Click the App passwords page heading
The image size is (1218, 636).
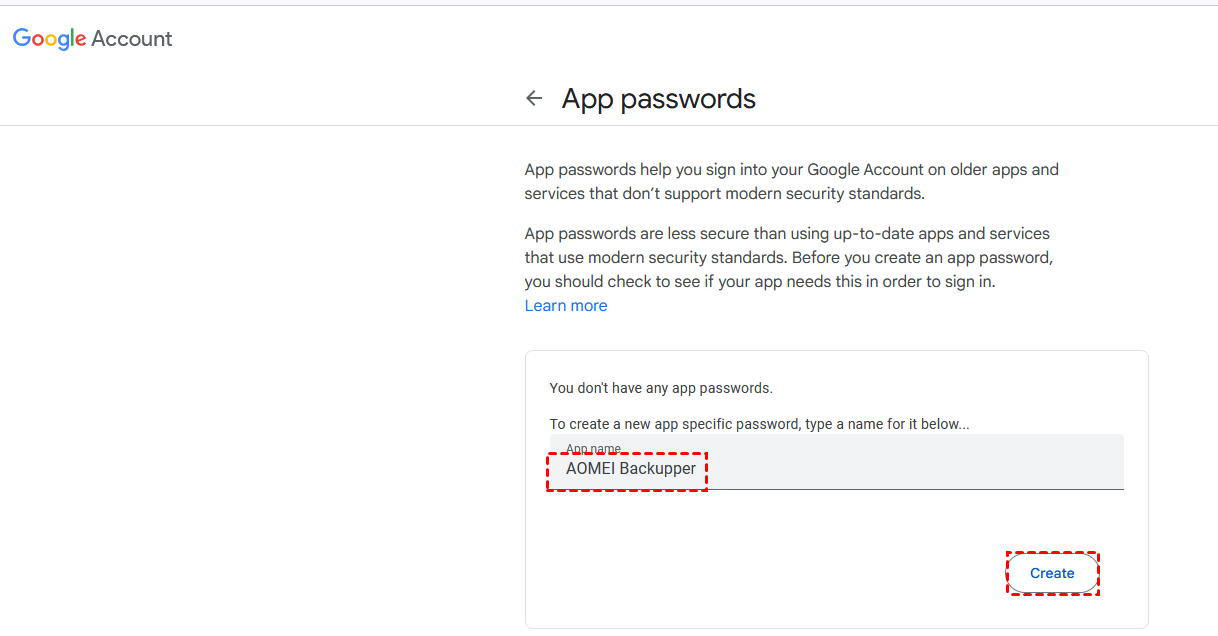[658, 98]
